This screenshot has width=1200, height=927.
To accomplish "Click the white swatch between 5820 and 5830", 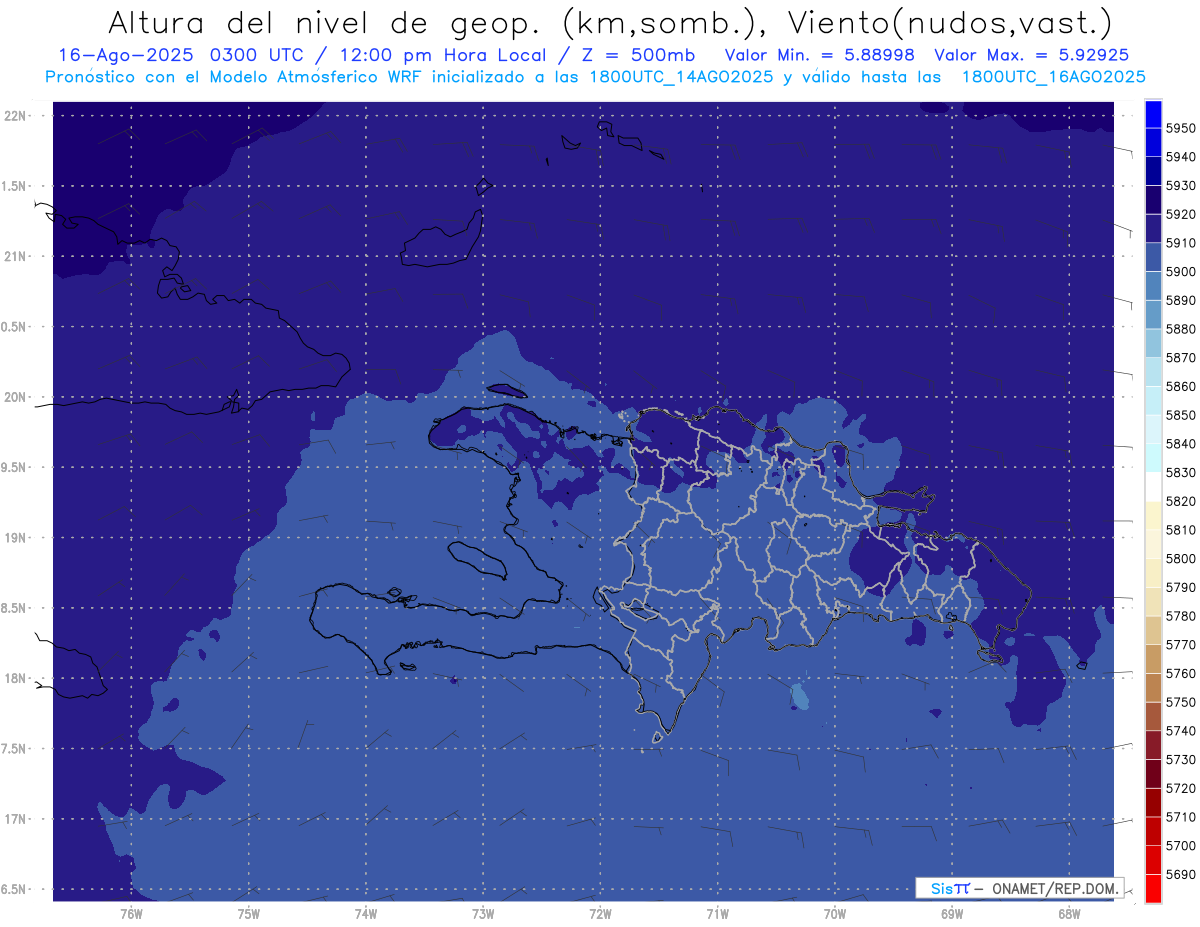I will click(1153, 487).
